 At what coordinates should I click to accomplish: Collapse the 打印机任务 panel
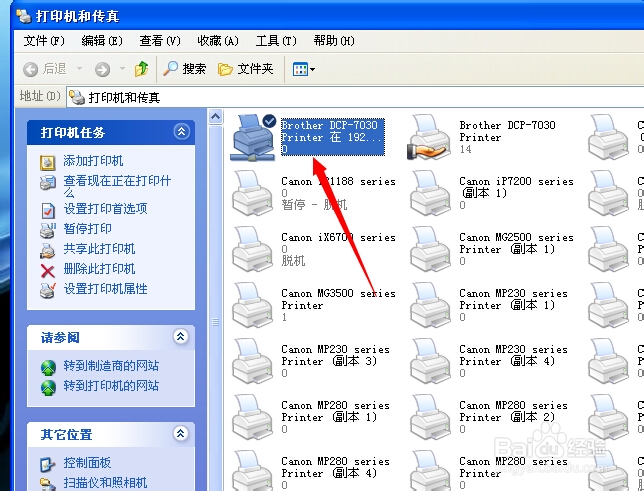[181, 132]
